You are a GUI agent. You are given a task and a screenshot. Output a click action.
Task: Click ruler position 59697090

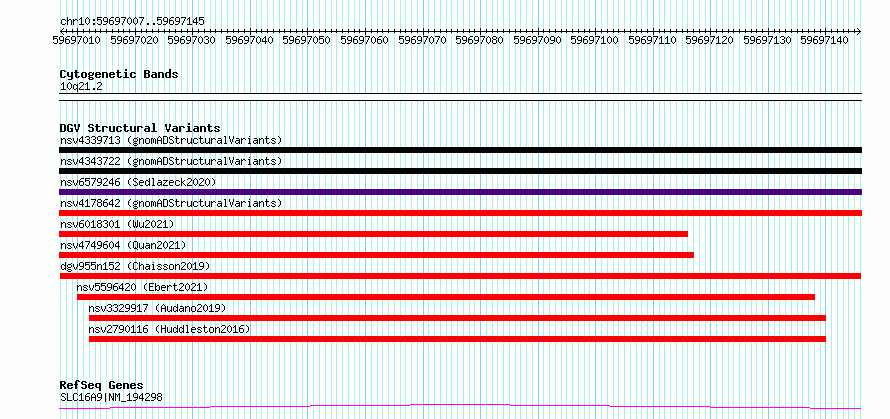click(538, 40)
